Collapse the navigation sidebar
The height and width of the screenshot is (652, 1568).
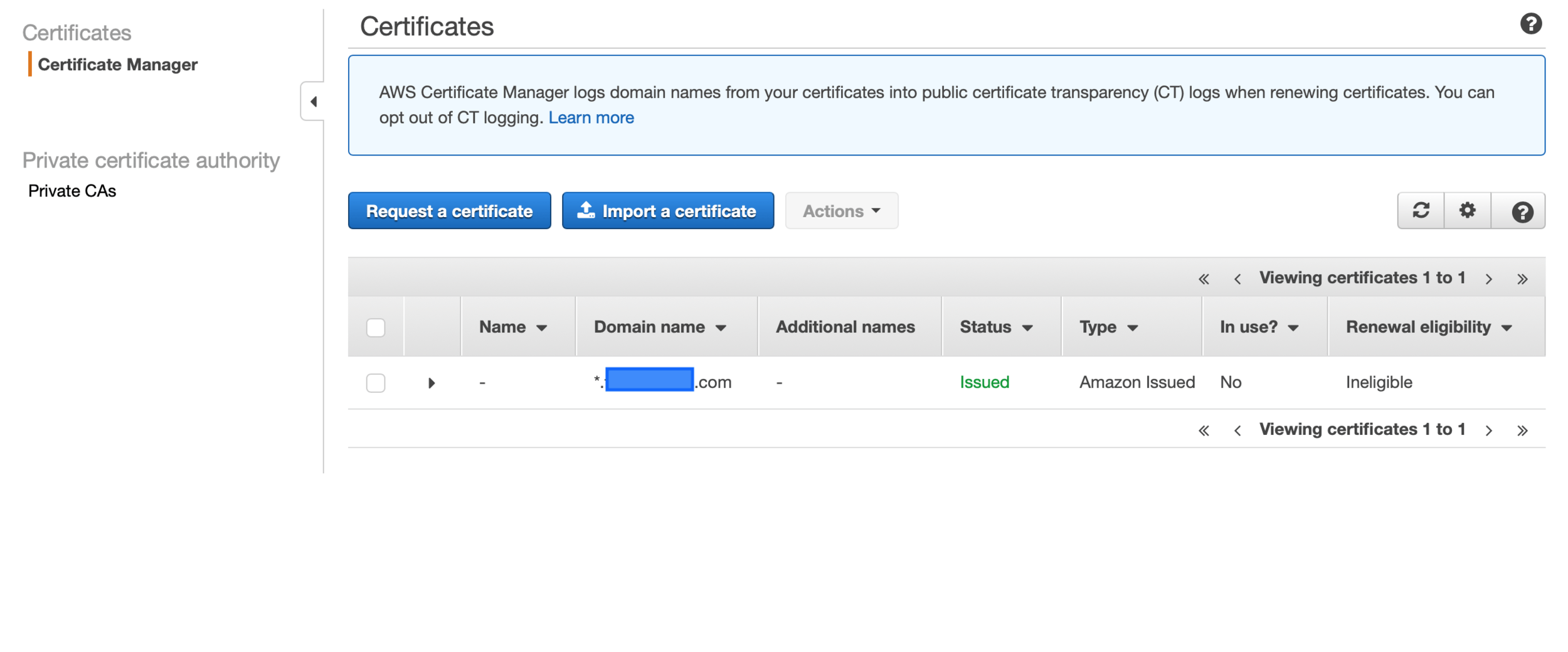pyautogui.click(x=315, y=101)
